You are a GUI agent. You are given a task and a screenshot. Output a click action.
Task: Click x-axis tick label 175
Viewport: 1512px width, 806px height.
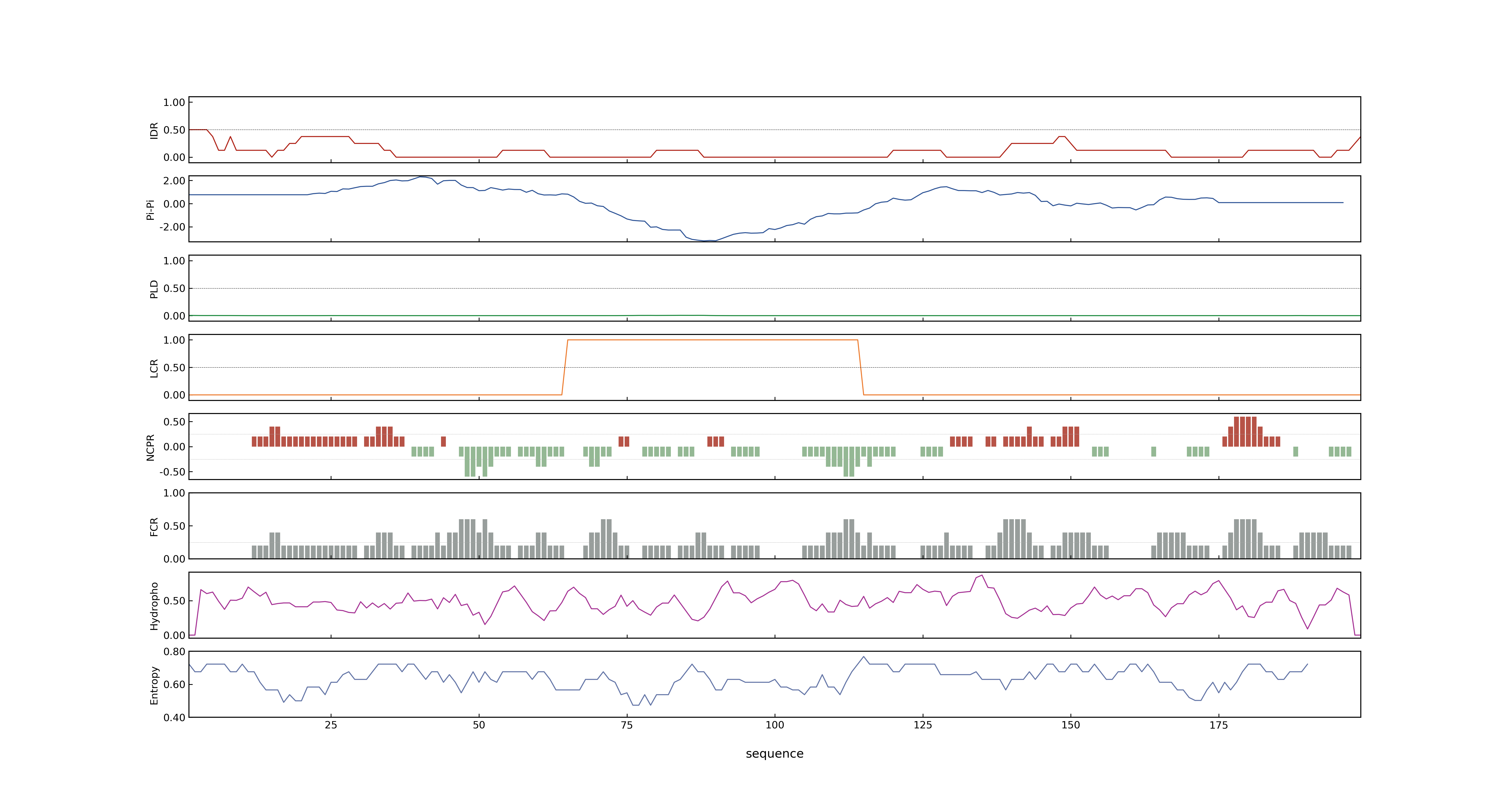[x=1219, y=726]
